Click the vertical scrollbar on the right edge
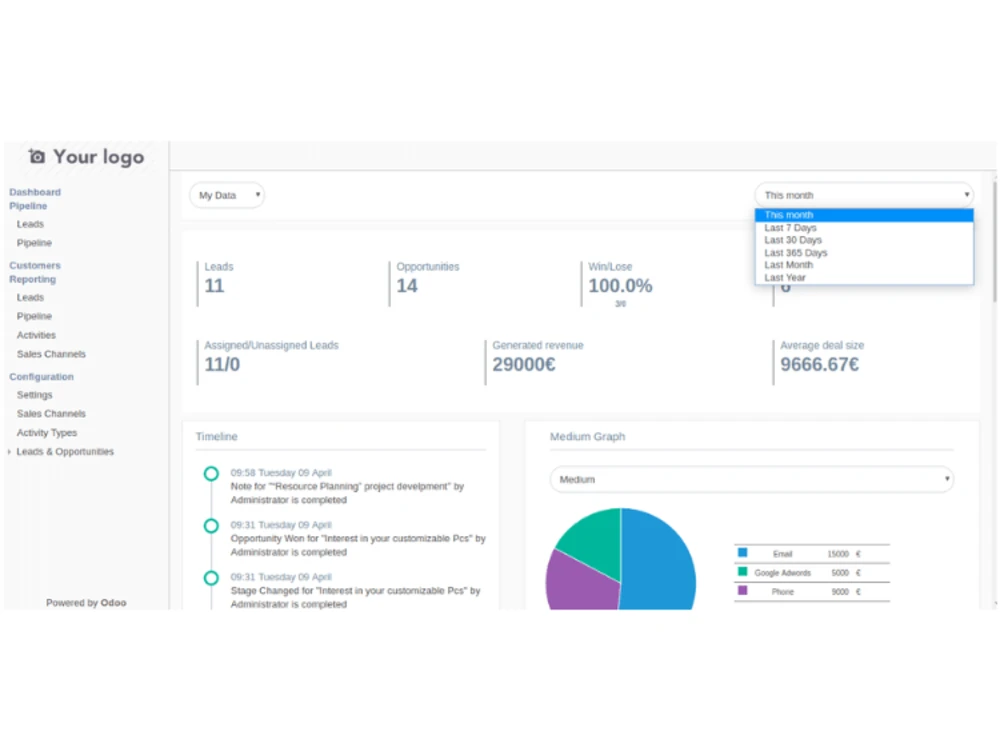This screenshot has height=751, width=1000. 995,242
